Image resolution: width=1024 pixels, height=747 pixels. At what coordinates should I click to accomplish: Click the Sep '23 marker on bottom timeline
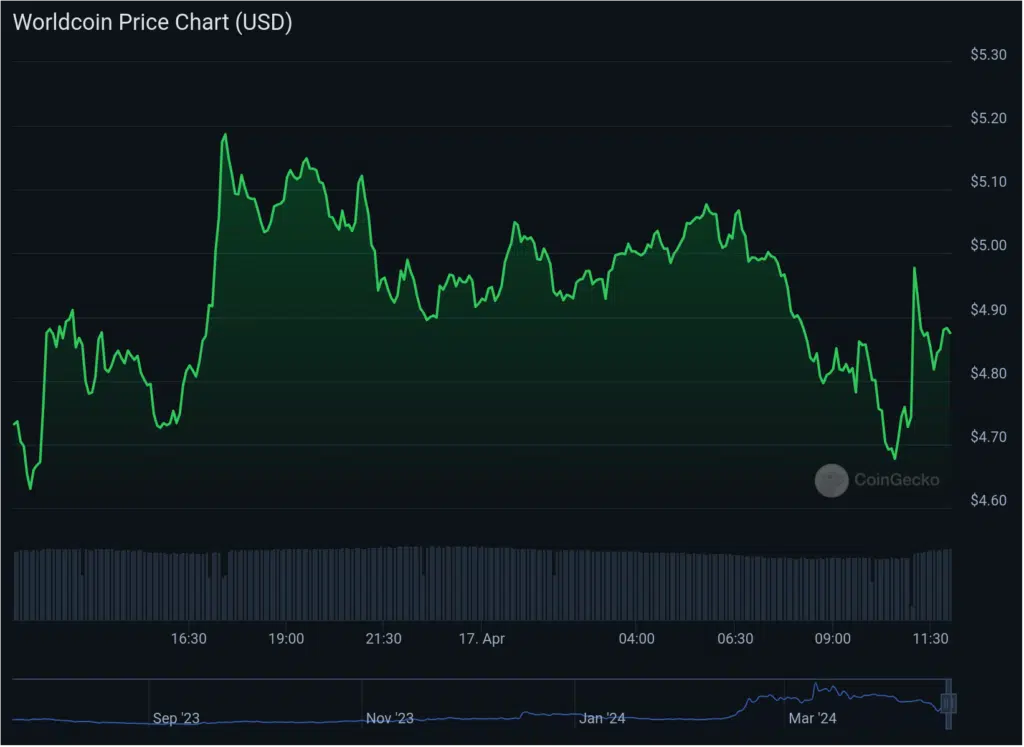click(x=177, y=717)
